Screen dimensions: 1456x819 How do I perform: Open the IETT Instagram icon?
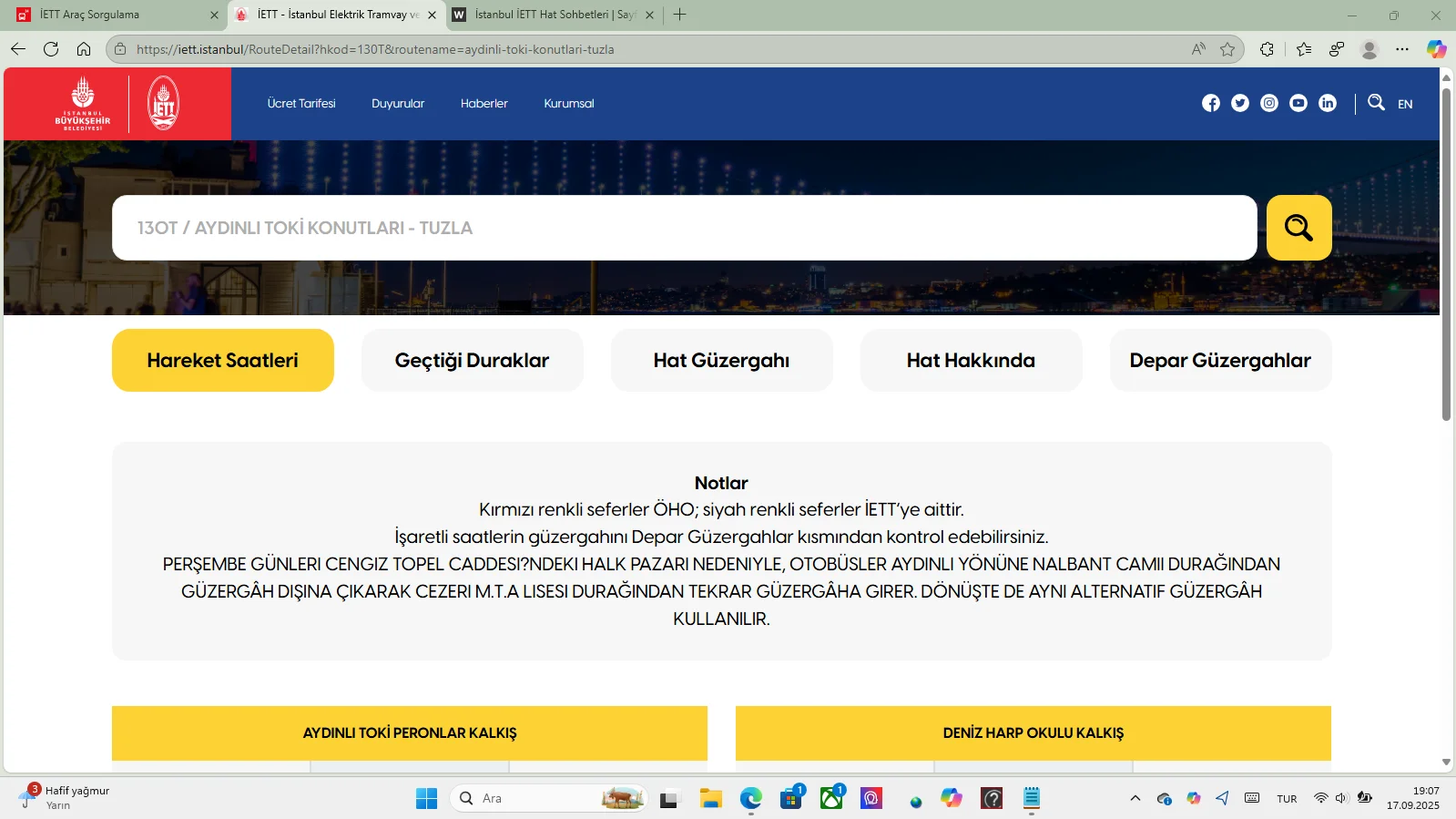pyautogui.click(x=1268, y=104)
